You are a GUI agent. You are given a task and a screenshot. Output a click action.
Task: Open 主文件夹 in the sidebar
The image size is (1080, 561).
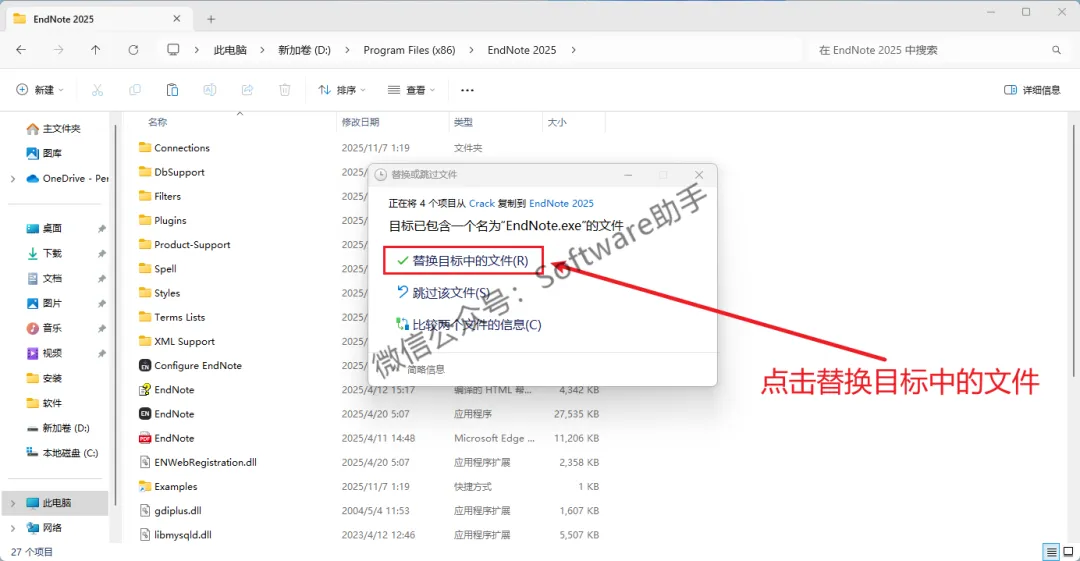(x=53, y=128)
